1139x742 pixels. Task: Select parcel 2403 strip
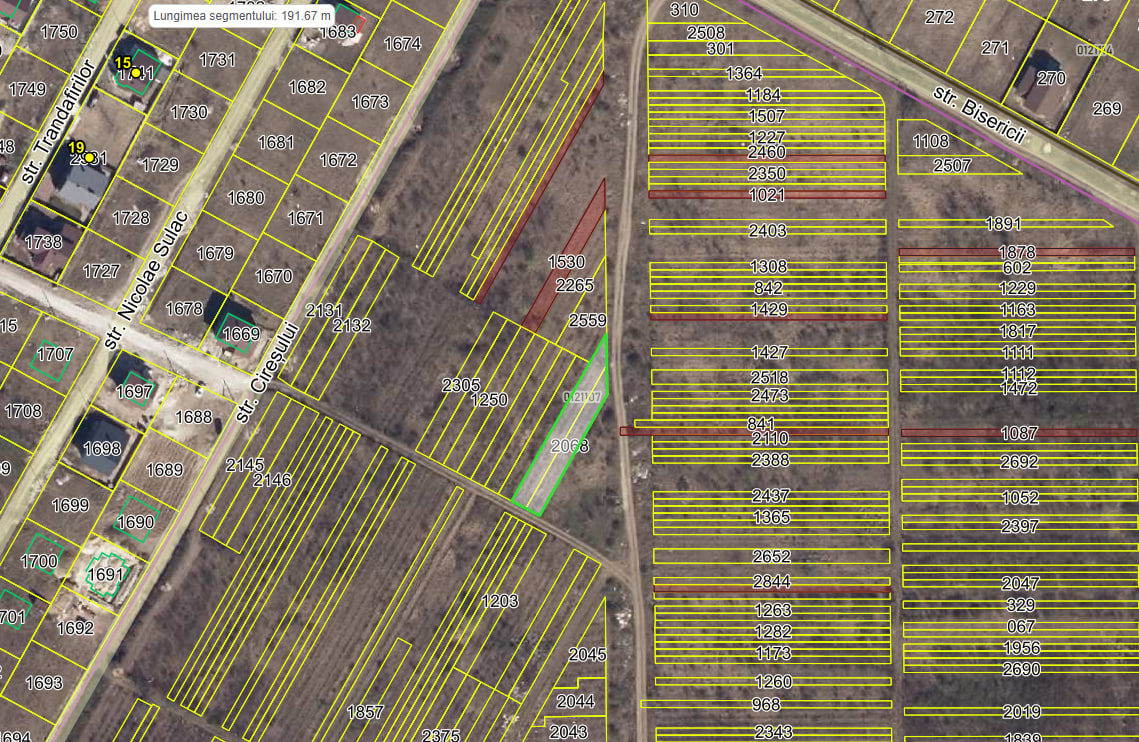[x=768, y=227]
